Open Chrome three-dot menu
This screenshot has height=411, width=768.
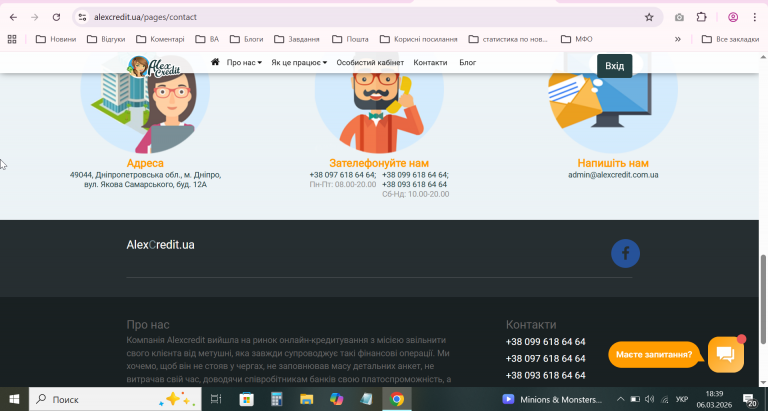coord(754,17)
